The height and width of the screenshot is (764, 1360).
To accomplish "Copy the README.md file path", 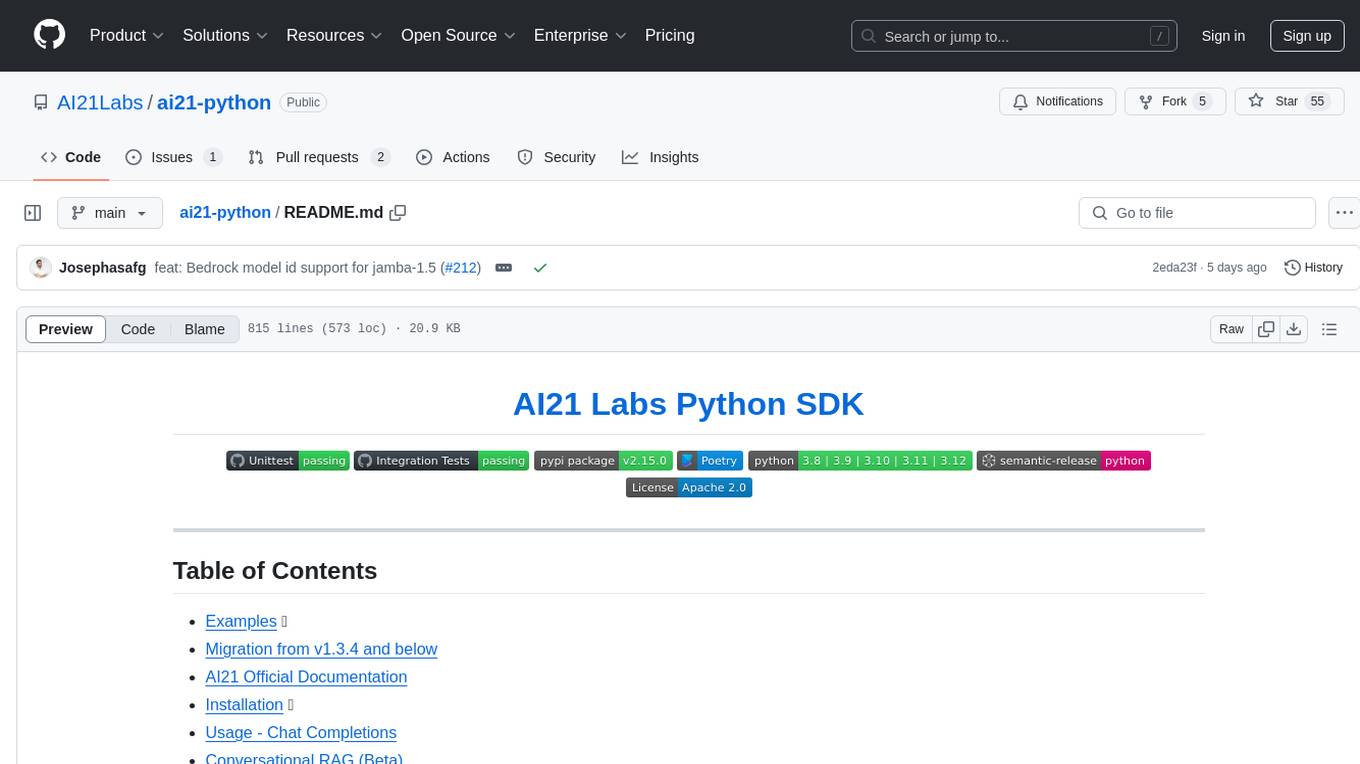I will coord(398,213).
